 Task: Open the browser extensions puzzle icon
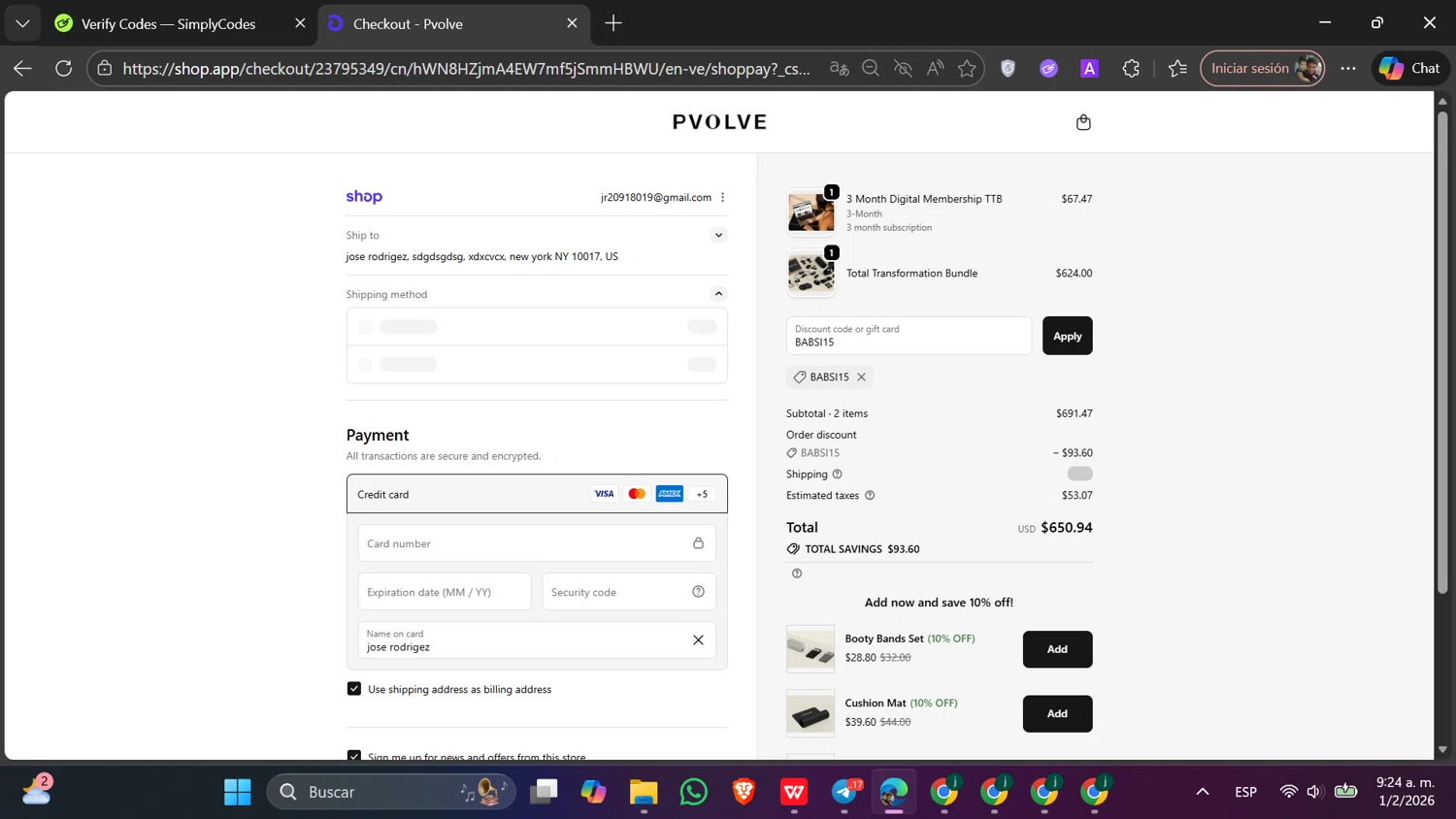(x=1131, y=68)
